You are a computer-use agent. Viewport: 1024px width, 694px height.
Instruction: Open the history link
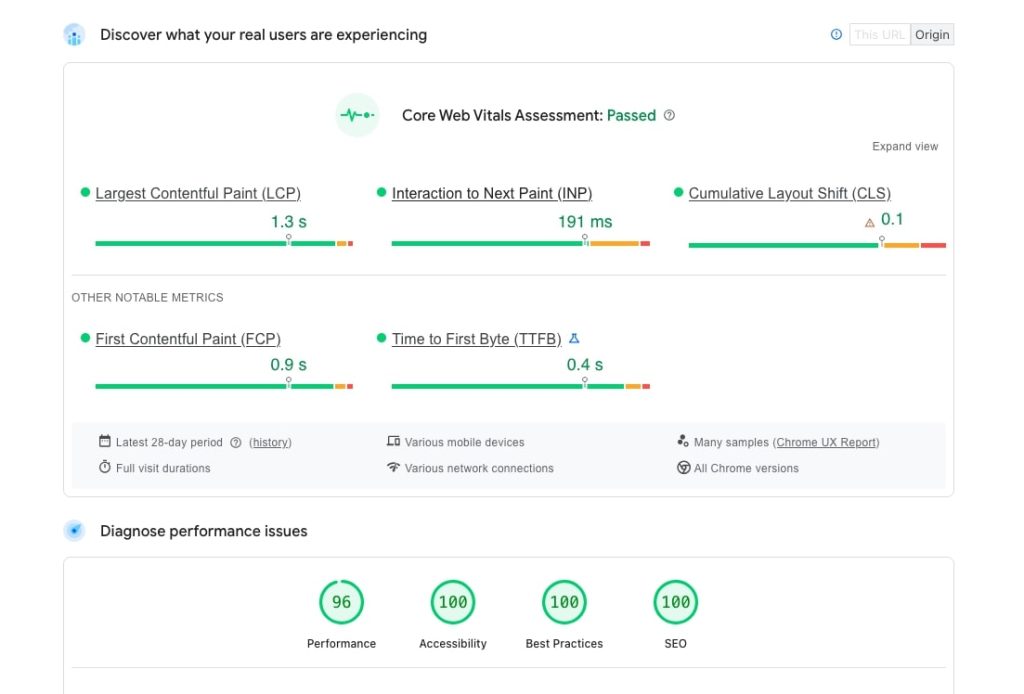269,441
